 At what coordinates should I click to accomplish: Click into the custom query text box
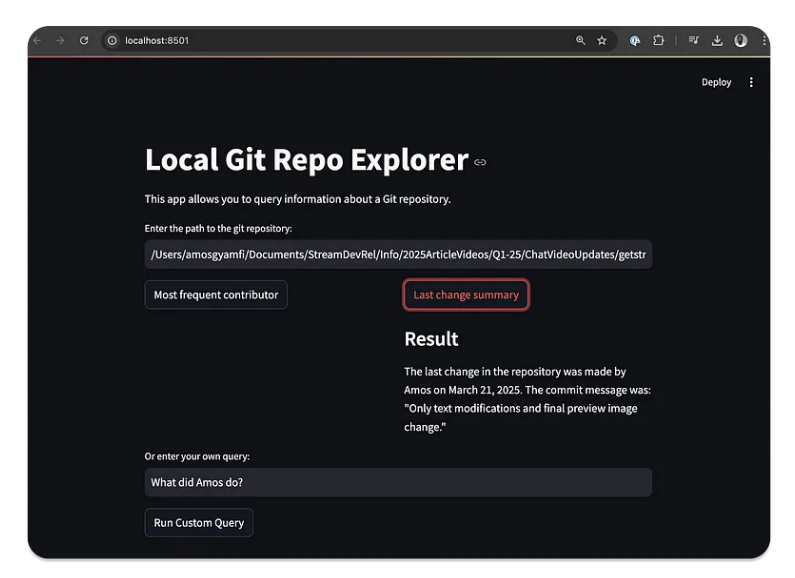point(398,483)
